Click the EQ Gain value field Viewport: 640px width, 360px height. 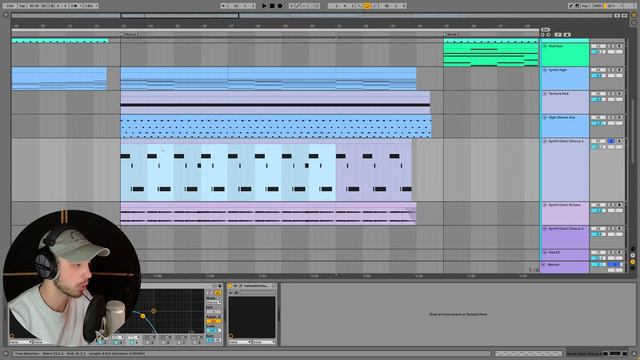click(x=214, y=340)
